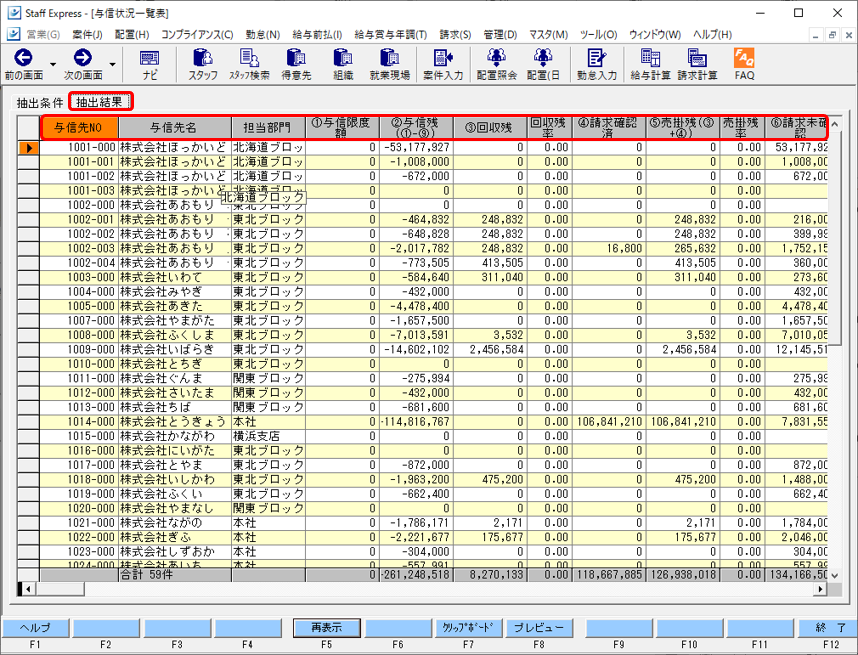Image resolution: width=858 pixels, height=655 pixels.
Task: Click the document icon left of 営業 menu
Action: (x=14, y=34)
